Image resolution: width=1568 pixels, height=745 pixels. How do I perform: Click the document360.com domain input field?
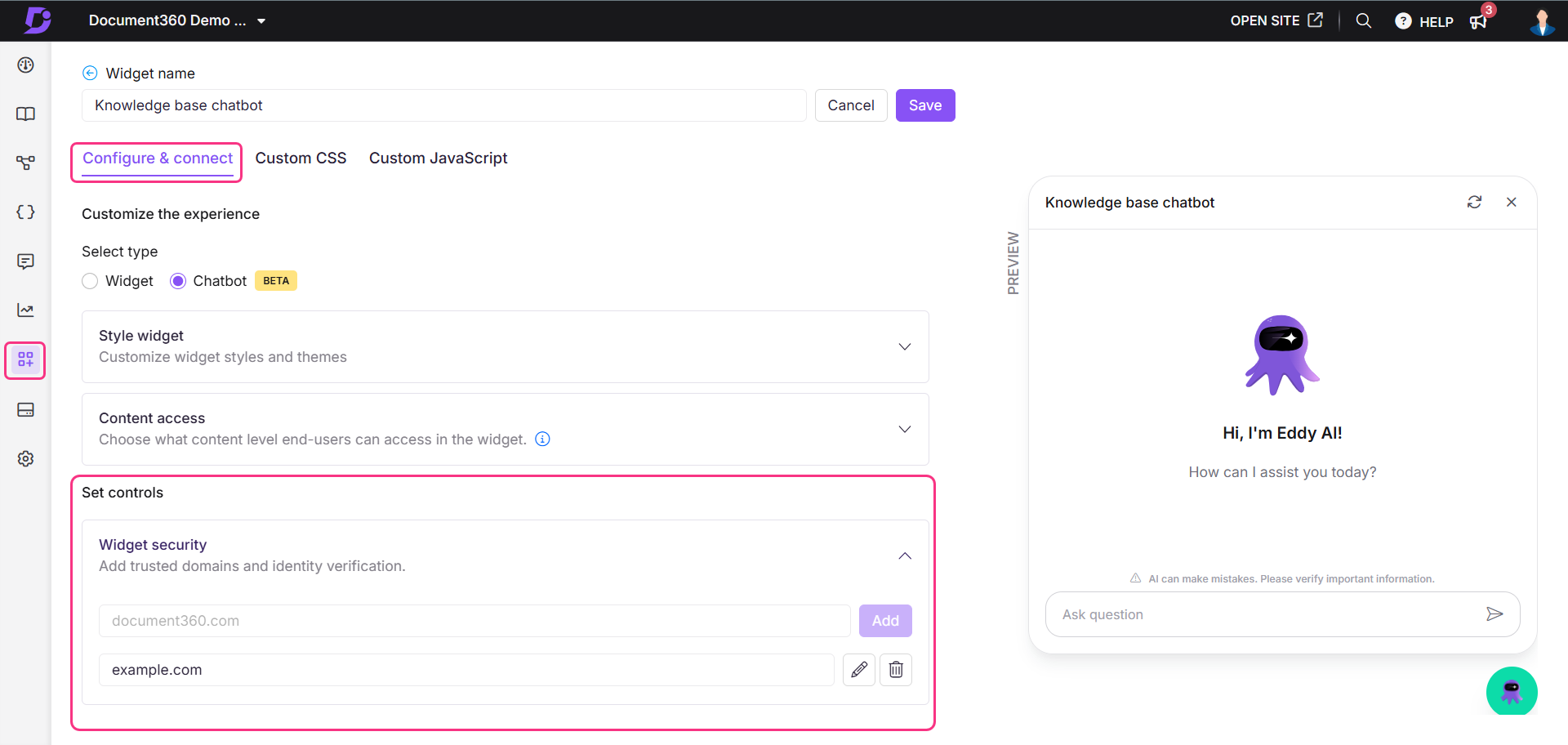(474, 621)
